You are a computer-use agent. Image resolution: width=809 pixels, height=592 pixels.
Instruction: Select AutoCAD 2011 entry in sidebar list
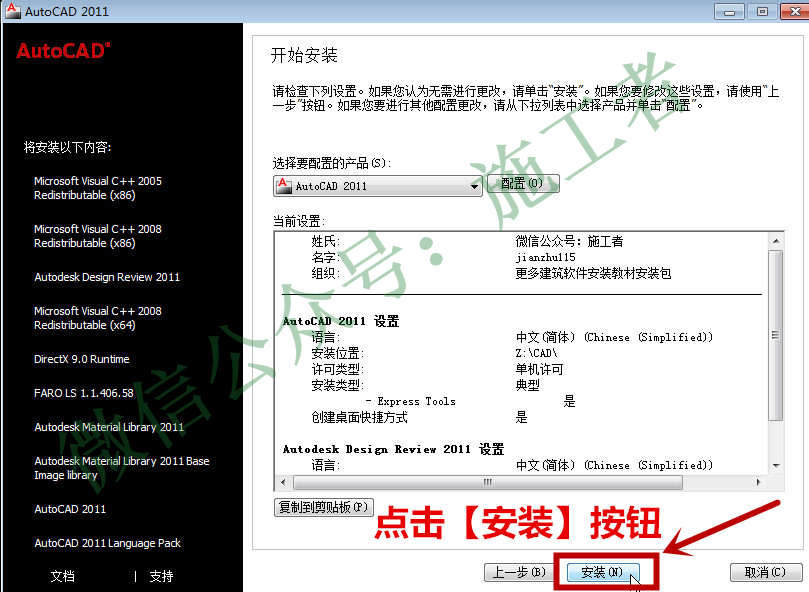[70, 509]
